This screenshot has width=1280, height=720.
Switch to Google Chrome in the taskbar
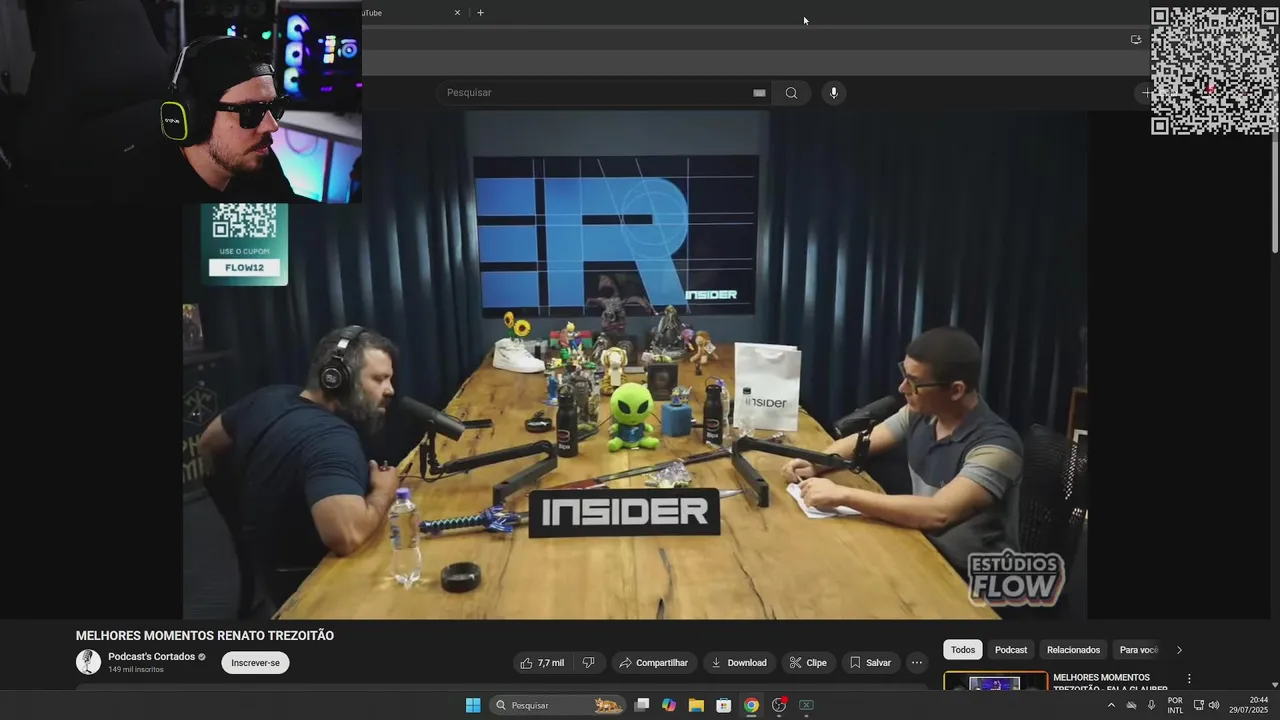[751, 705]
